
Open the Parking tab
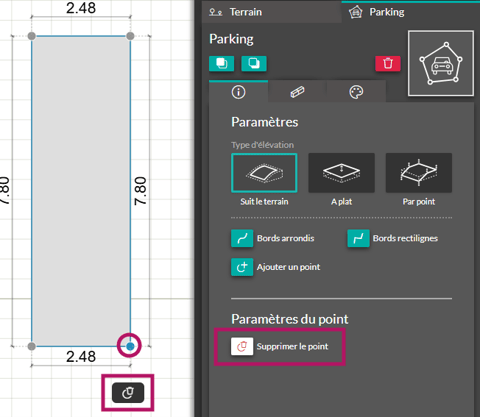pos(411,12)
